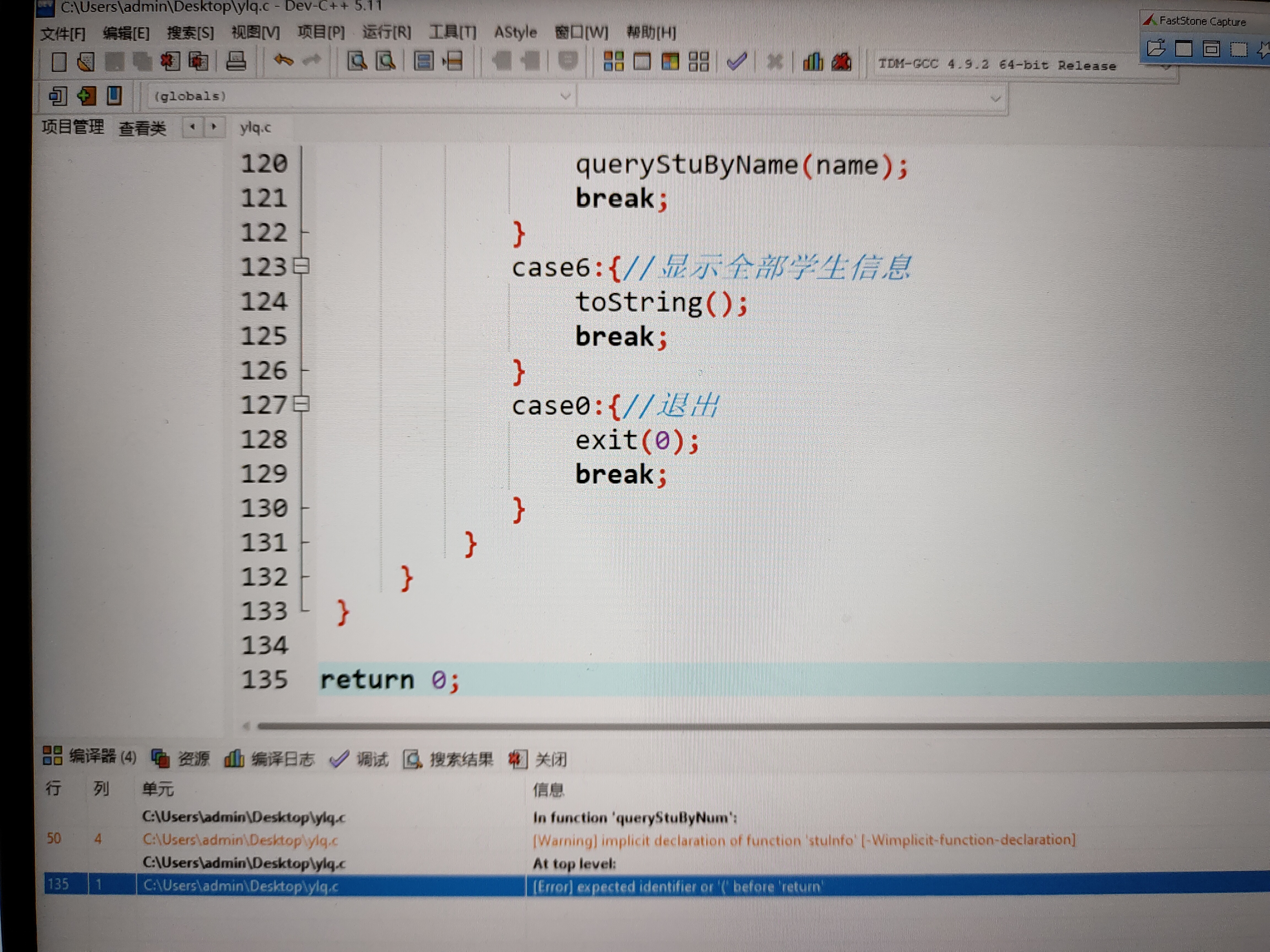Viewport: 1270px width, 952px height.
Task: Open the (globals) scope dropdown
Action: click(x=565, y=96)
